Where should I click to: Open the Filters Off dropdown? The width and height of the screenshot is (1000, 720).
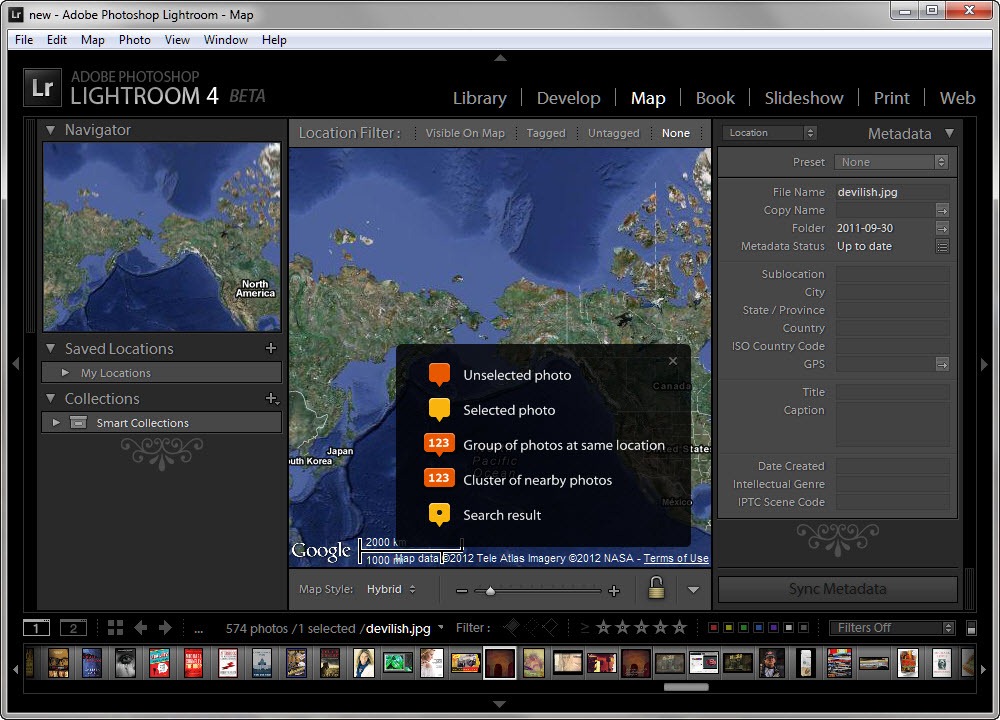[x=892, y=628]
